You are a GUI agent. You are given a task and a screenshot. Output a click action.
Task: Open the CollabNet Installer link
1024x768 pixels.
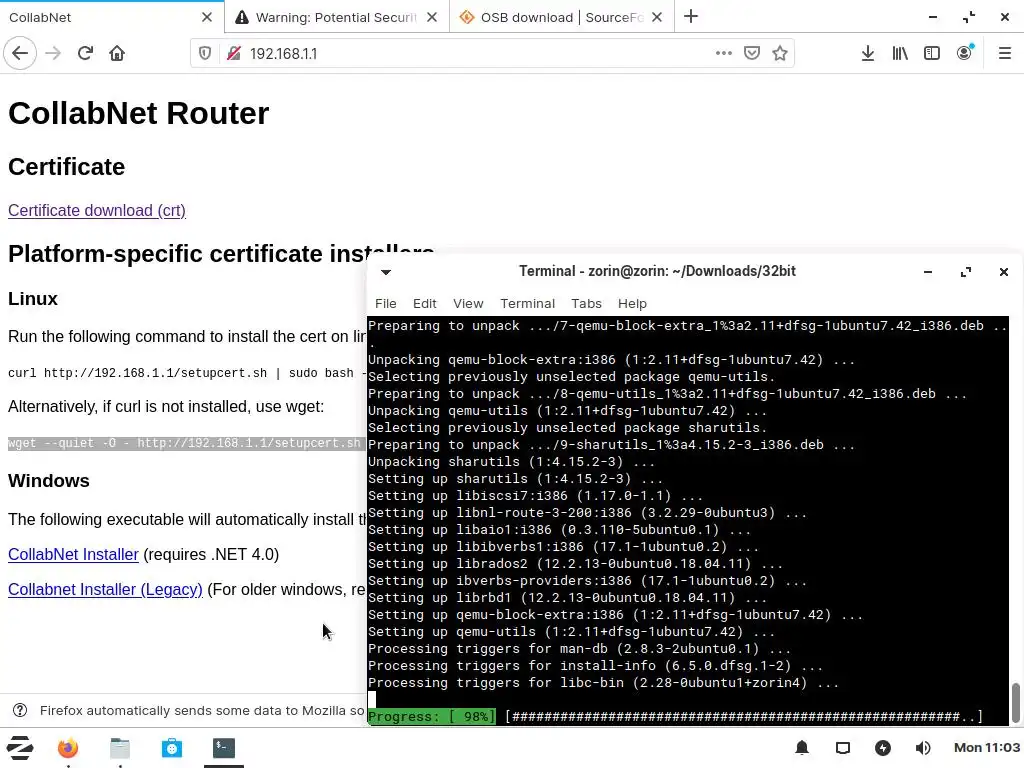(x=73, y=554)
